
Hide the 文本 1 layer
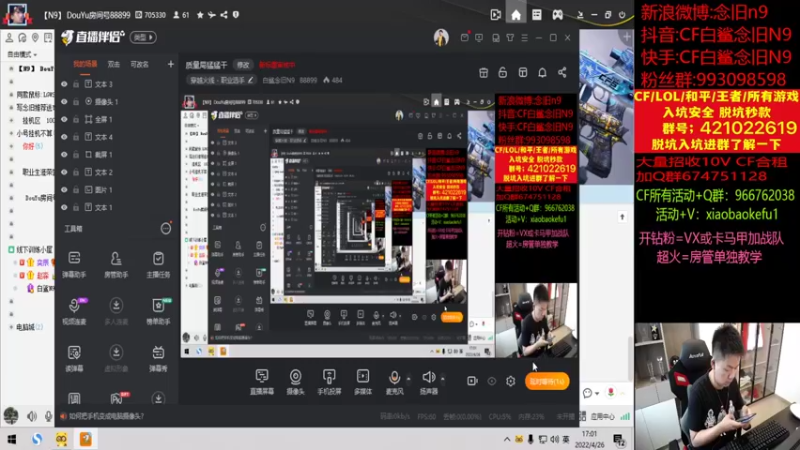64,208
